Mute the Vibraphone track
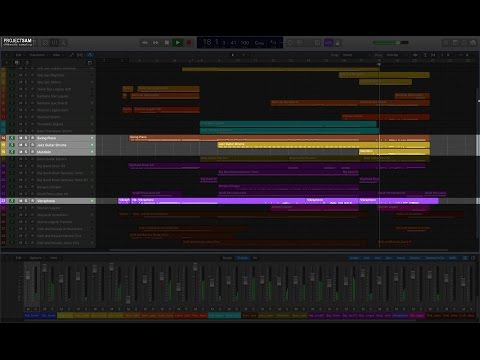 pos(21,201)
